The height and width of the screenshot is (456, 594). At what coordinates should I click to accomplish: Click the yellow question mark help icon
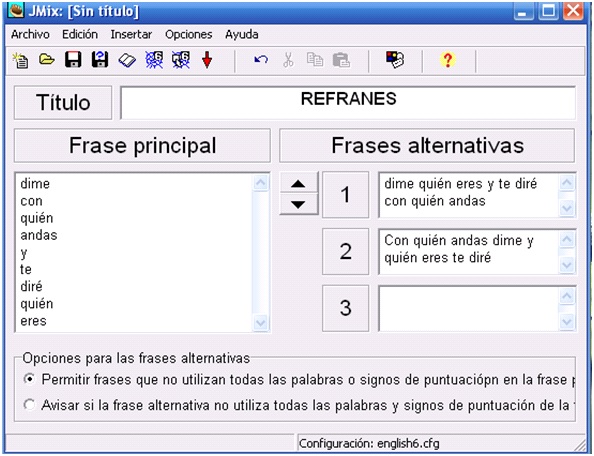[448, 60]
